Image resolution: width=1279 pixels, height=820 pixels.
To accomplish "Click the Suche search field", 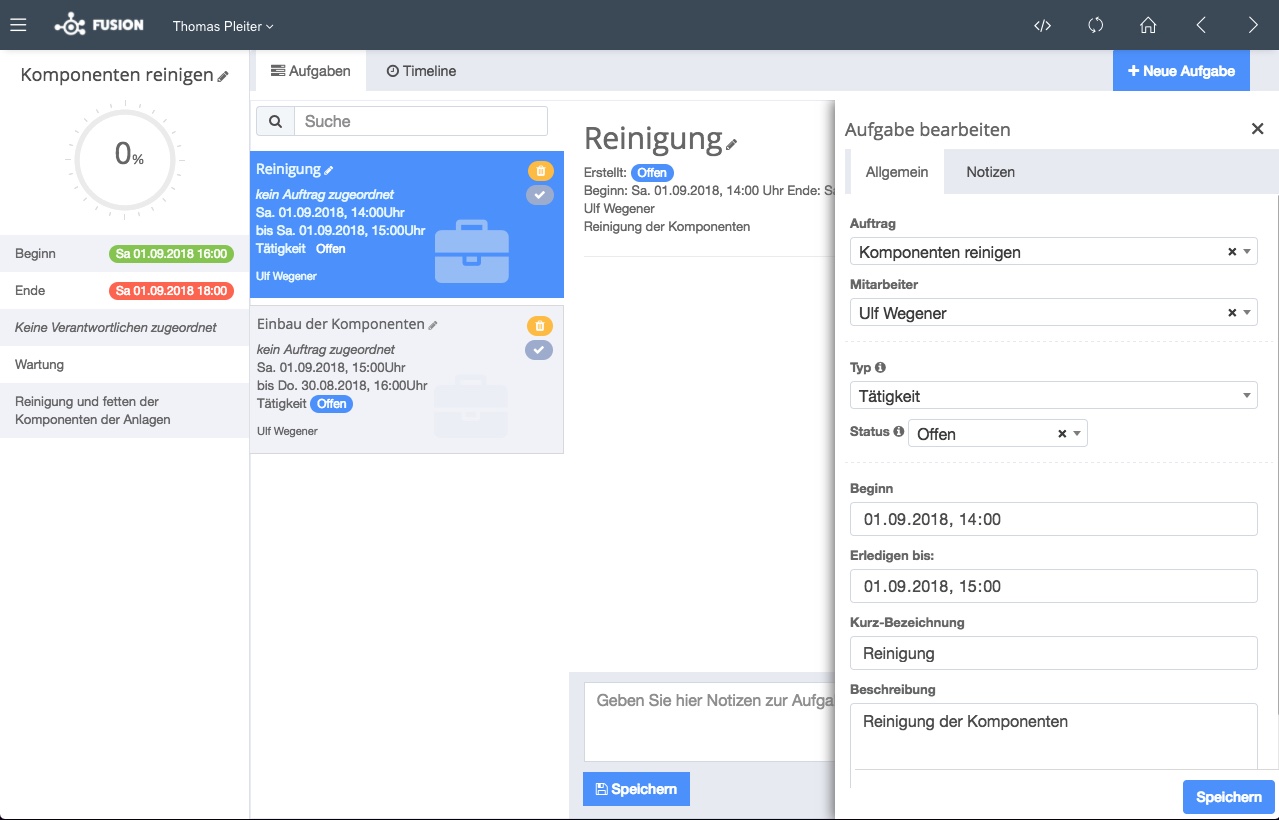I will tap(421, 121).
